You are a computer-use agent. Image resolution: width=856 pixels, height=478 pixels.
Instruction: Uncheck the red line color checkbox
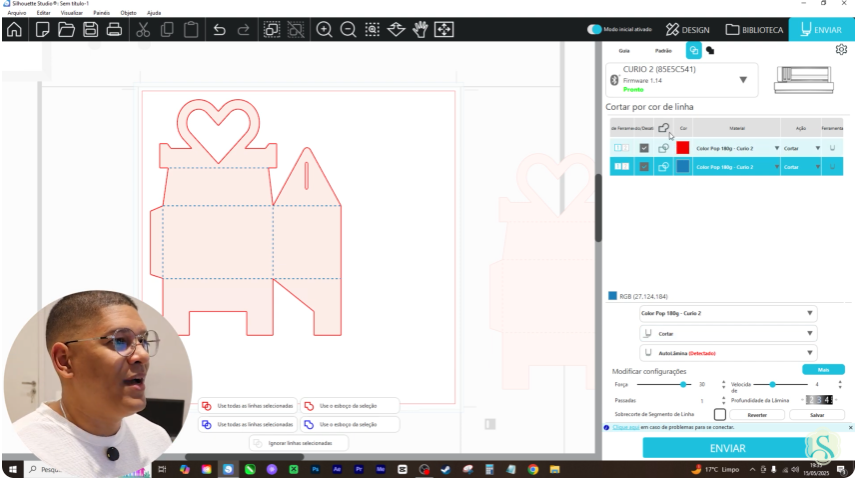[x=644, y=148]
